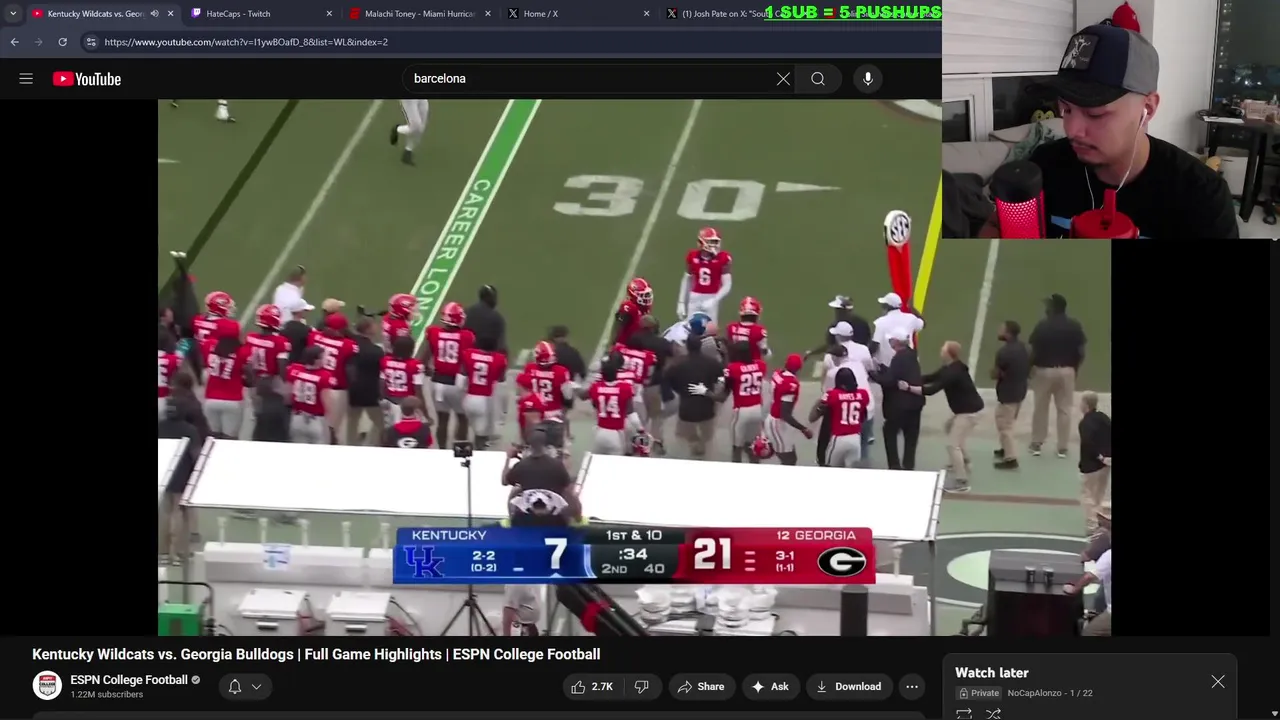This screenshot has width=1280, height=720.
Task: Click the browser forward arrow
Action: click(38, 42)
